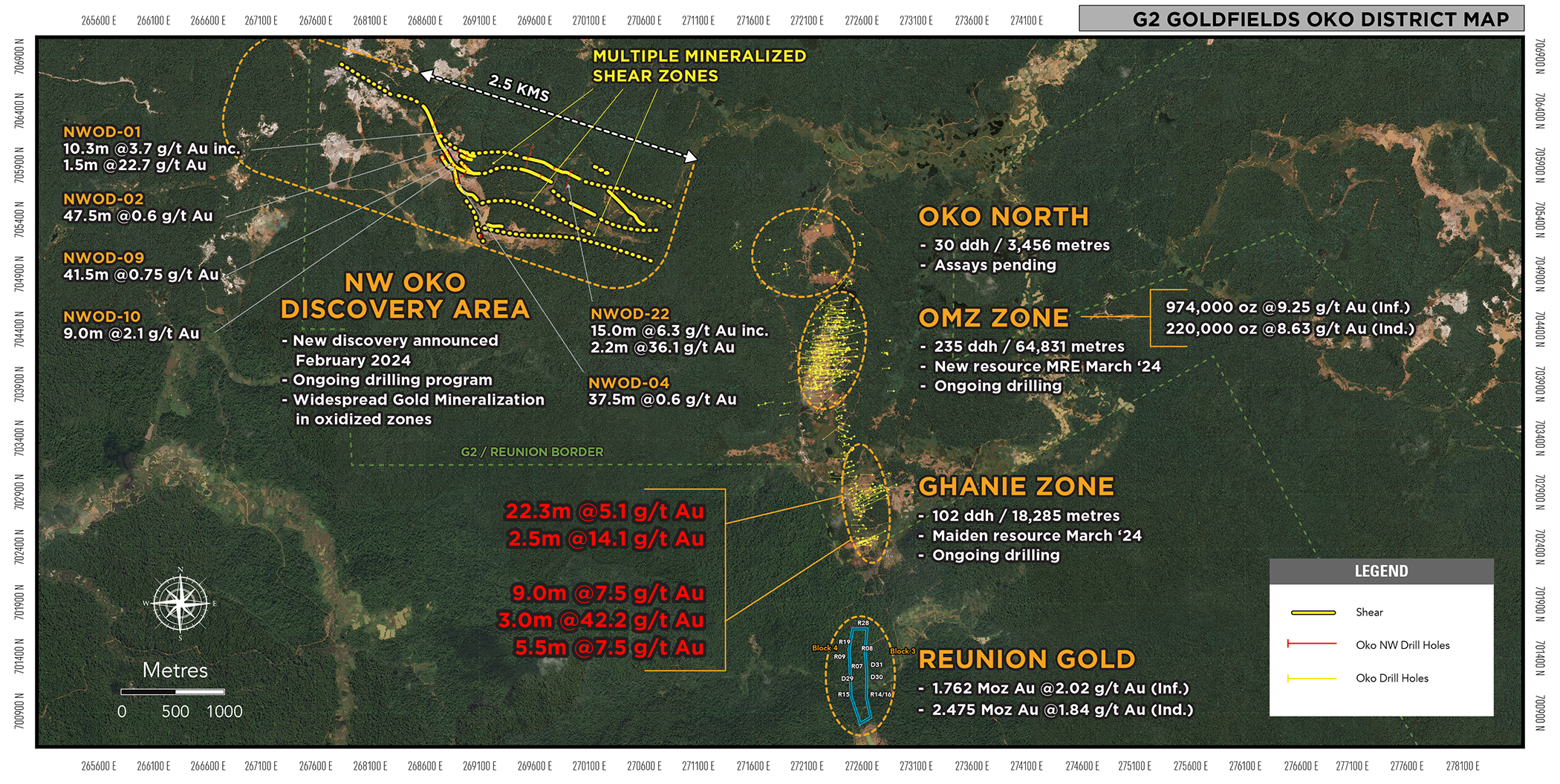This screenshot has width=1560, height=784.
Task: Click the yellow Shear line symbol in legend
Action: click(1313, 612)
